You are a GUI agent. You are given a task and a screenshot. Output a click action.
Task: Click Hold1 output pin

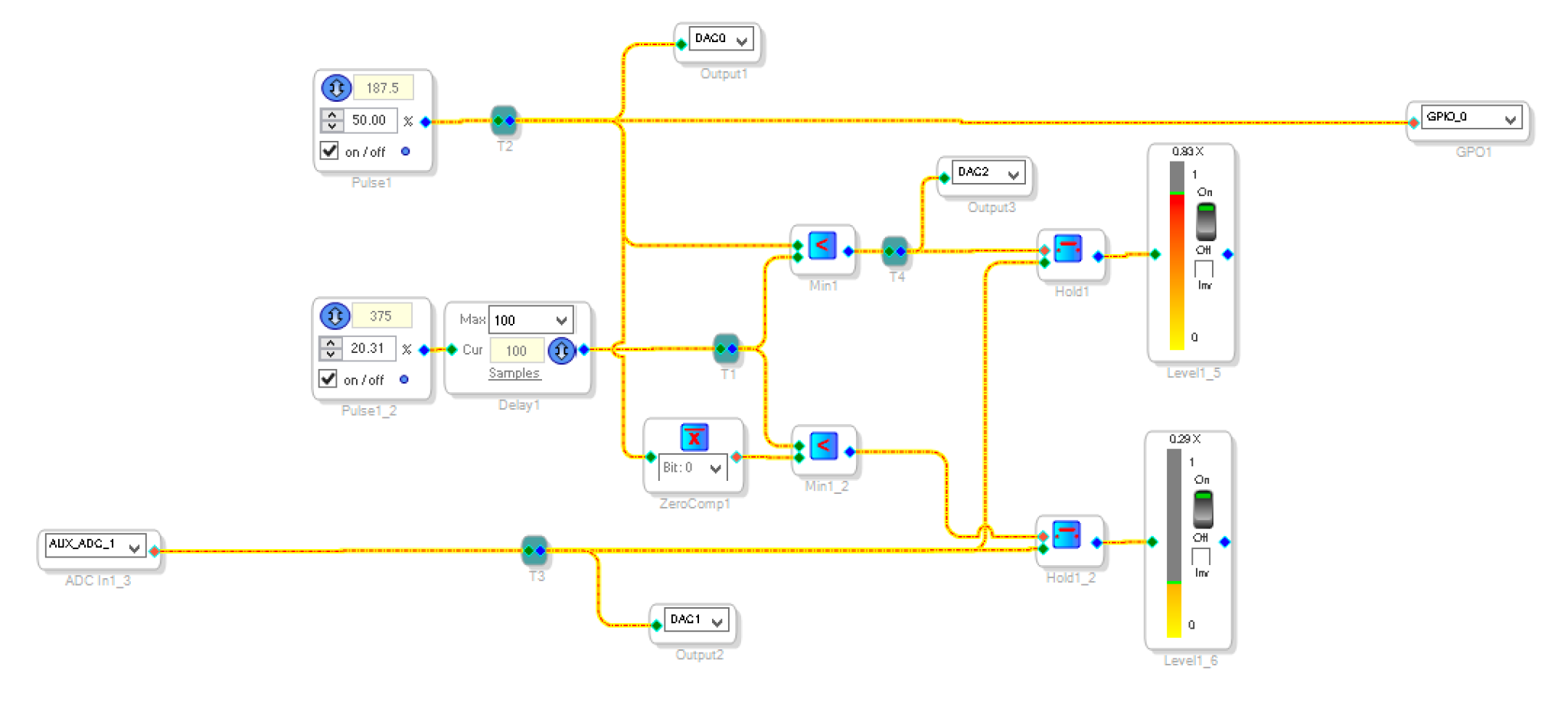point(1099,257)
